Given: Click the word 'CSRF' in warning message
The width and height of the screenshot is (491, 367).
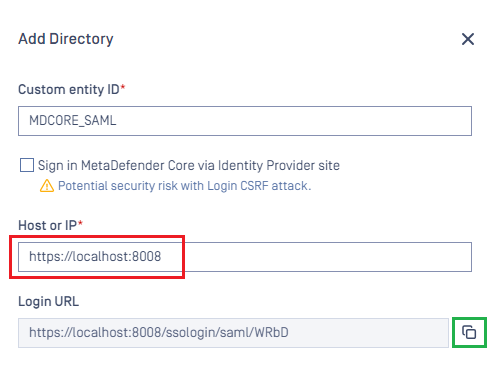Looking at the screenshot, I should [254, 186].
